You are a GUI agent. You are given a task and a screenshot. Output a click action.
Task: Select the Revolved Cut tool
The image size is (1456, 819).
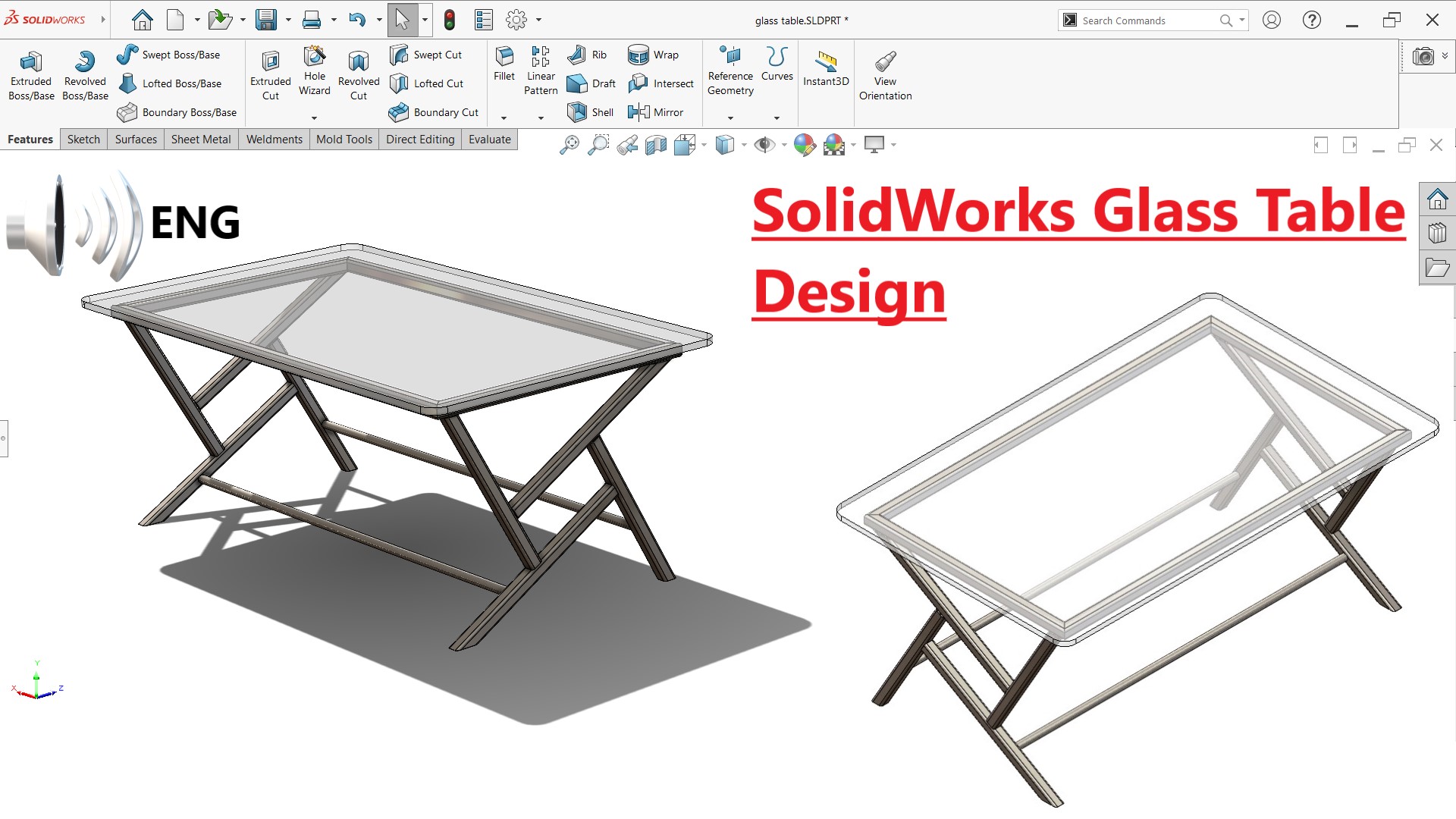tap(359, 75)
